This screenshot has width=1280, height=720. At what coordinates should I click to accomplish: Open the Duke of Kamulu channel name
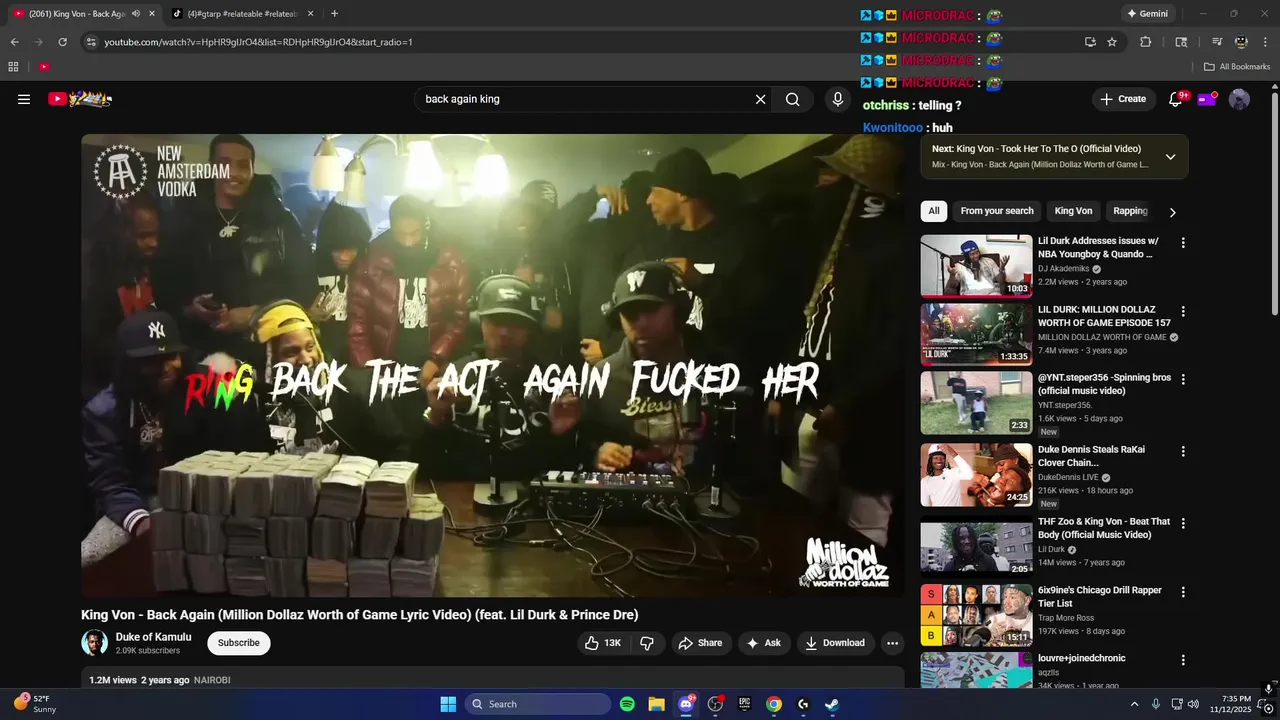point(153,637)
